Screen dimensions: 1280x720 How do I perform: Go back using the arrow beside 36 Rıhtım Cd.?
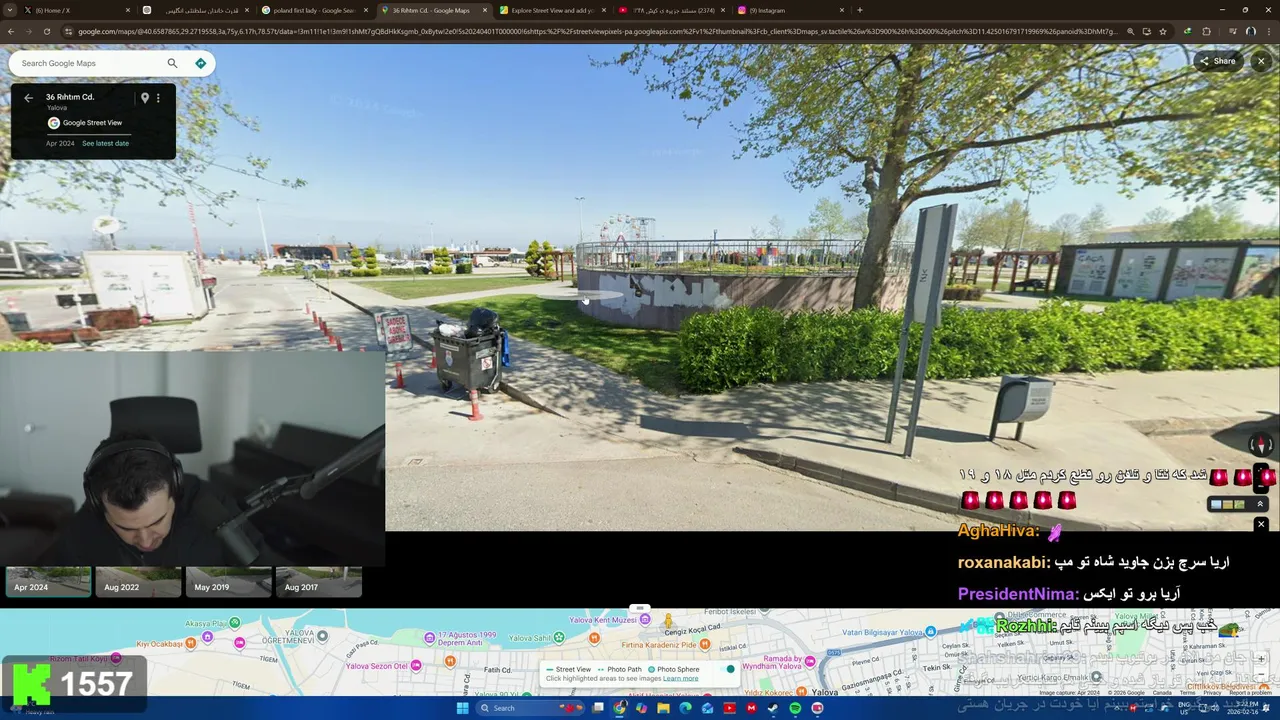28,98
